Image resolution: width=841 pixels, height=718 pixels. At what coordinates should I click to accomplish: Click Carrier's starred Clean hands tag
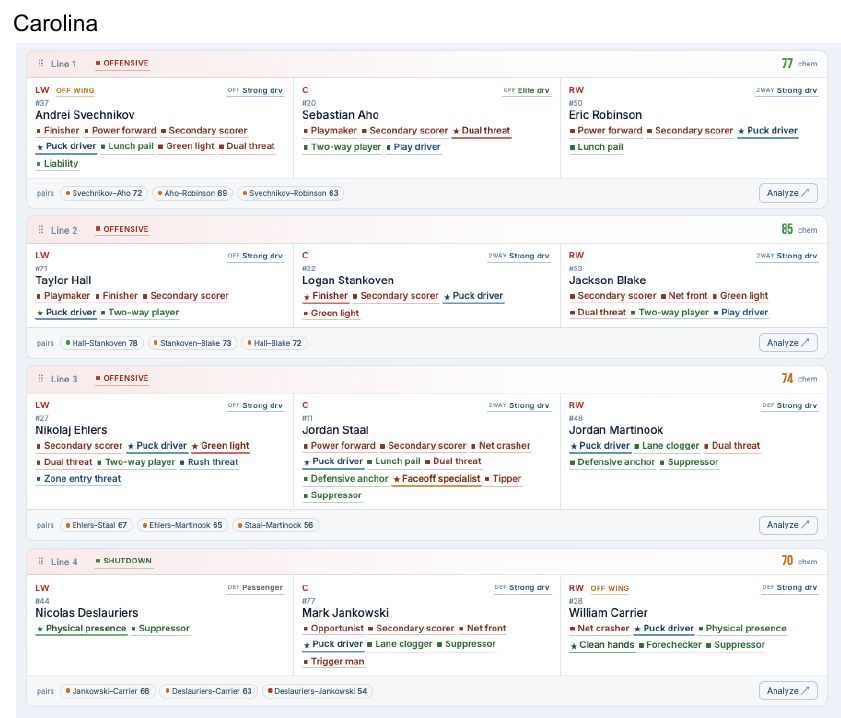tap(602, 645)
